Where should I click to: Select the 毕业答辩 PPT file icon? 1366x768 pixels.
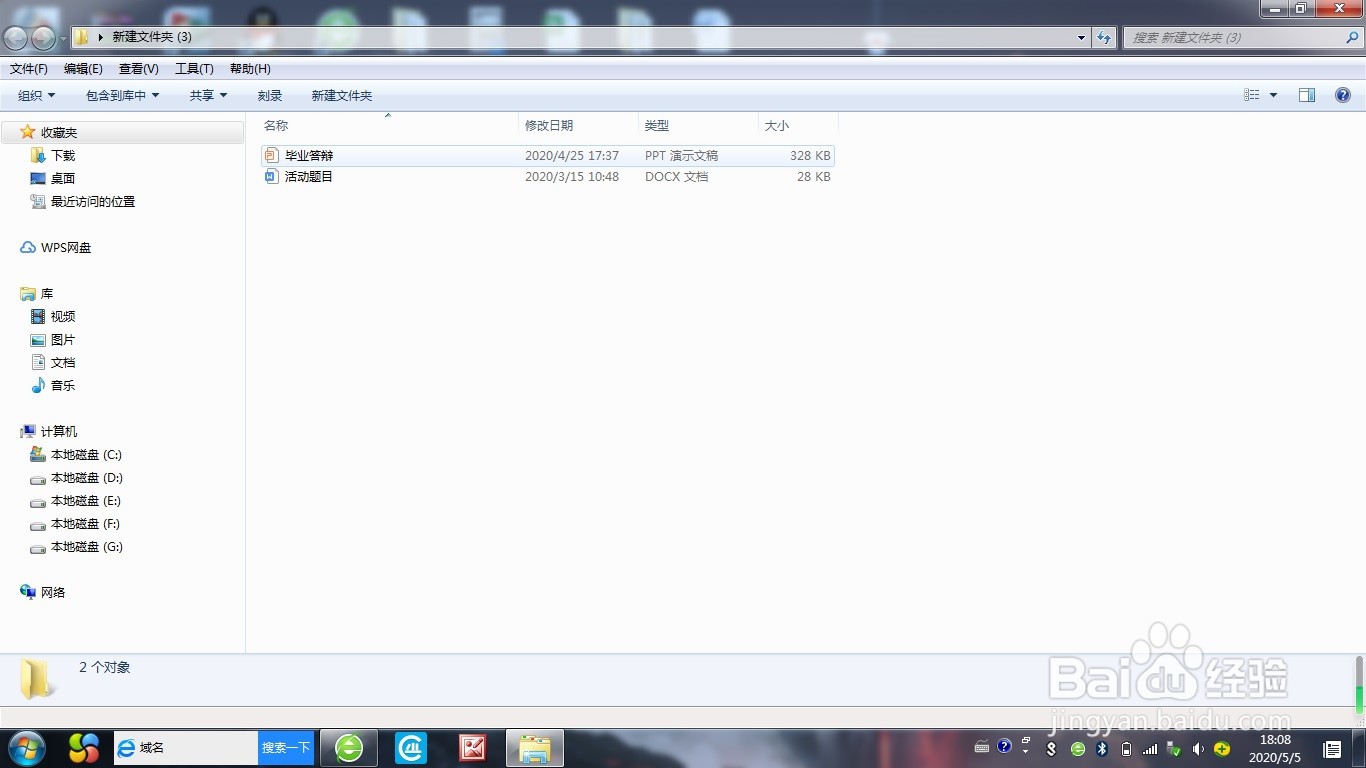(272, 155)
